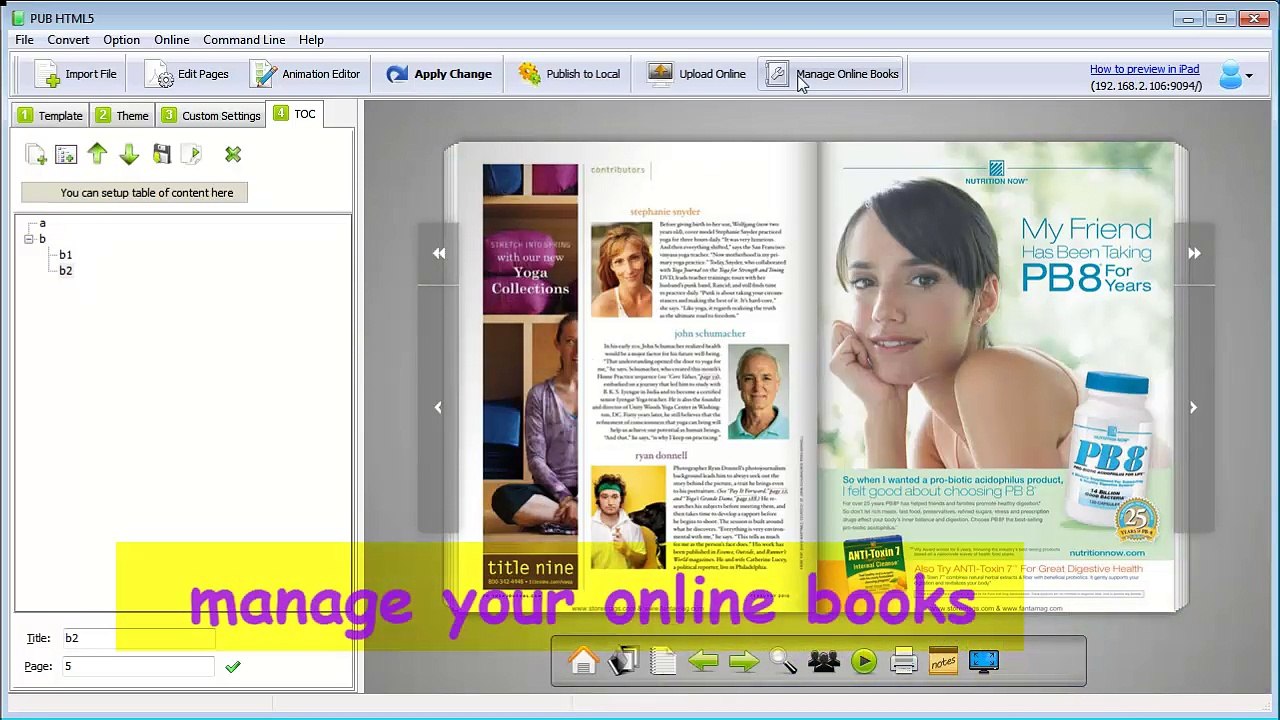Click the printer icon
This screenshot has width=1280, height=720.
(x=904, y=661)
